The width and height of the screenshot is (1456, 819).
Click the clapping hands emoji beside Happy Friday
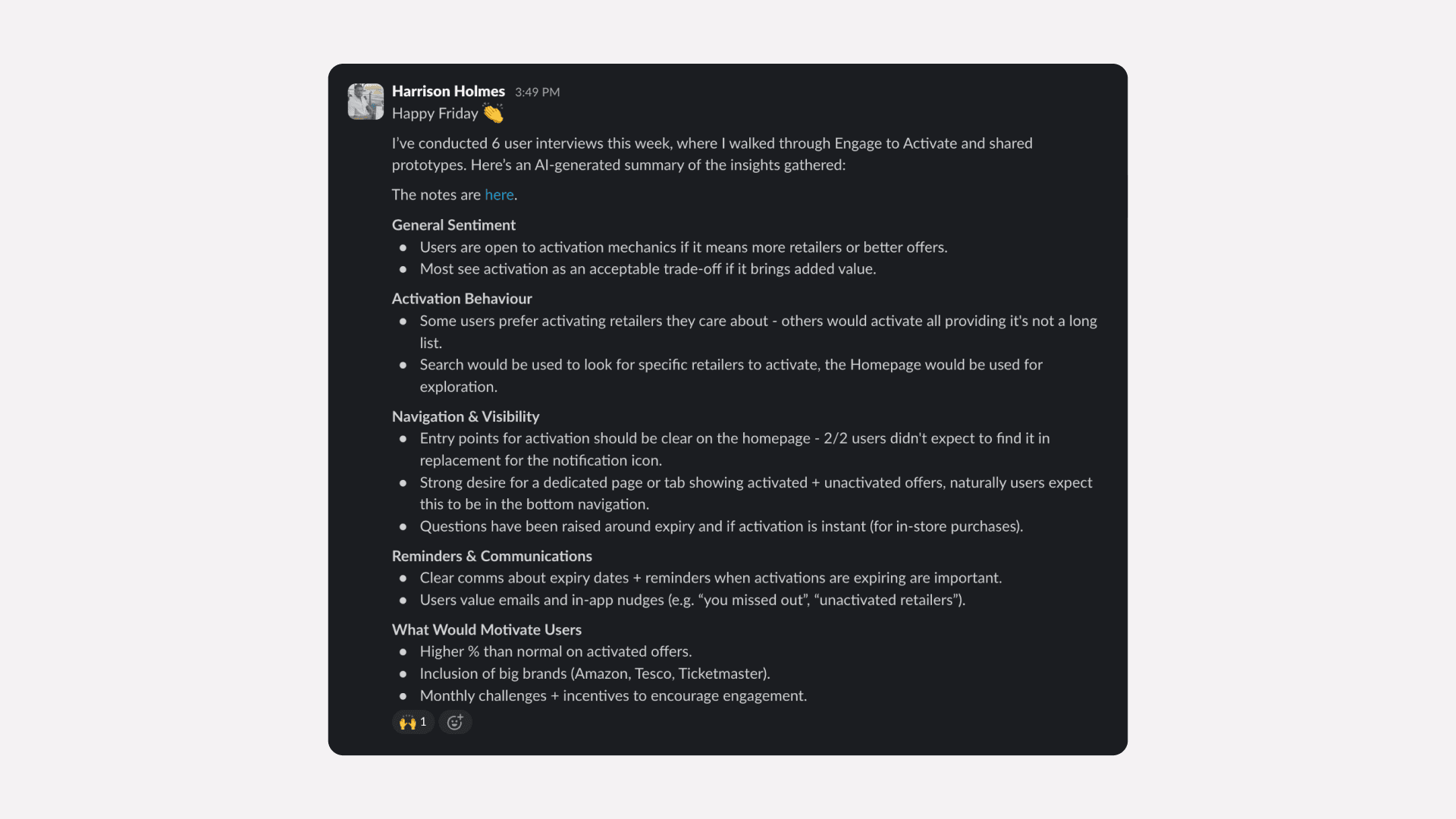pos(491,113)
